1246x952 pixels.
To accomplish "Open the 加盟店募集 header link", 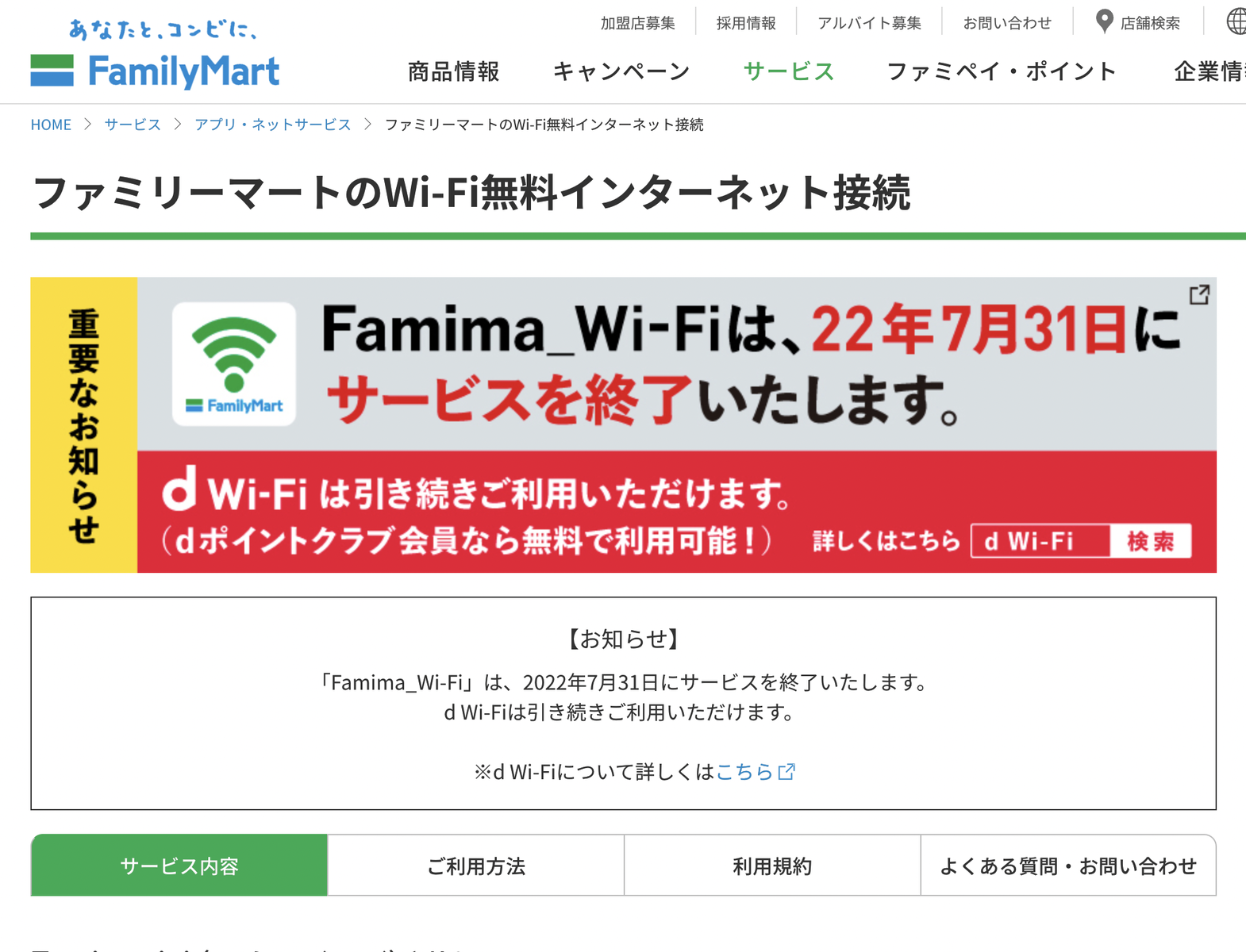I will click(638, 23).
